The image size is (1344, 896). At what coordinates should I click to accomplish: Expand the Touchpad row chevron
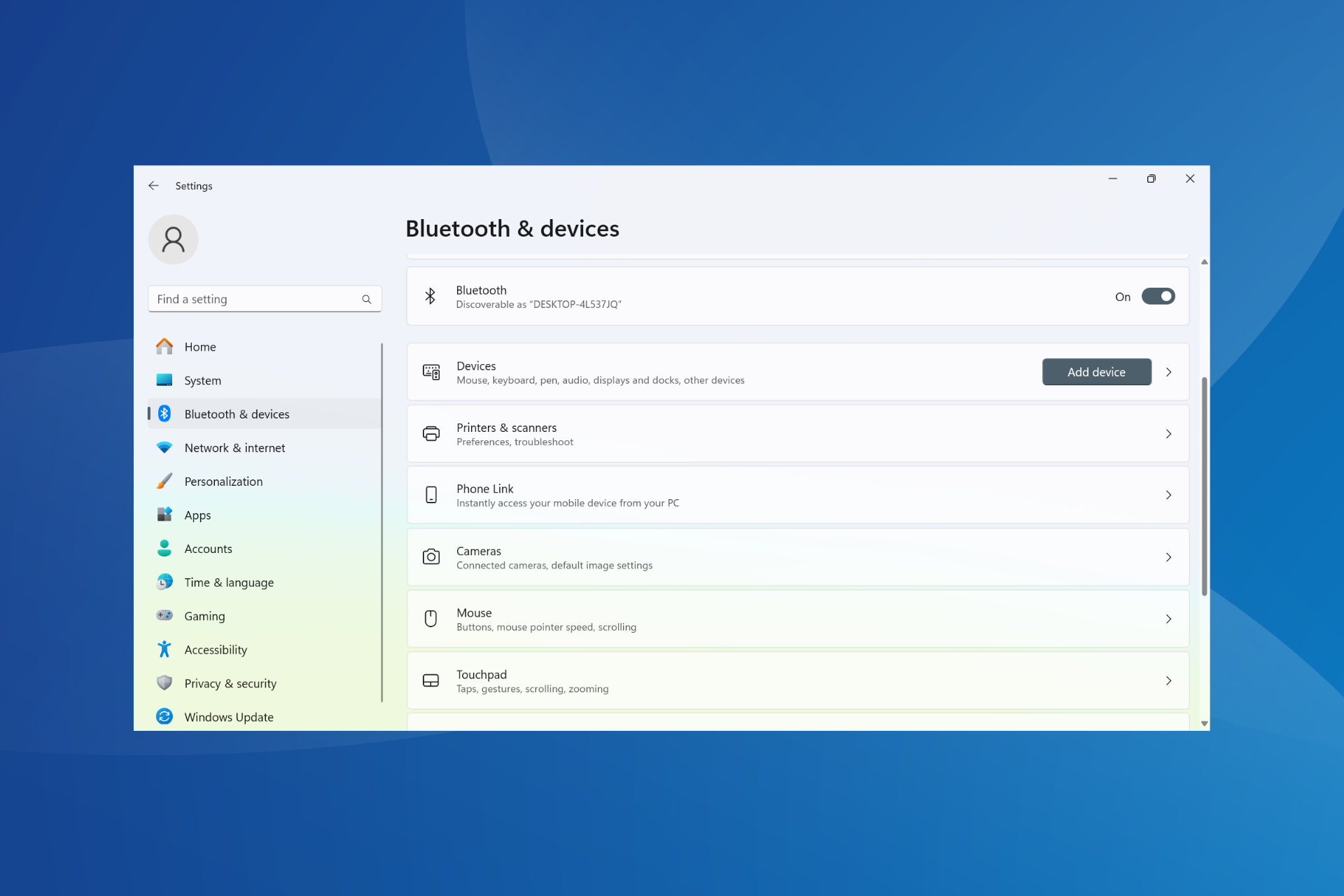1168,680
